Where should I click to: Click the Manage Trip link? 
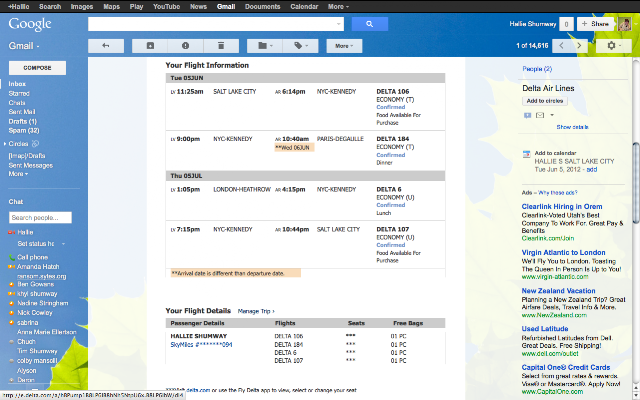256,311
